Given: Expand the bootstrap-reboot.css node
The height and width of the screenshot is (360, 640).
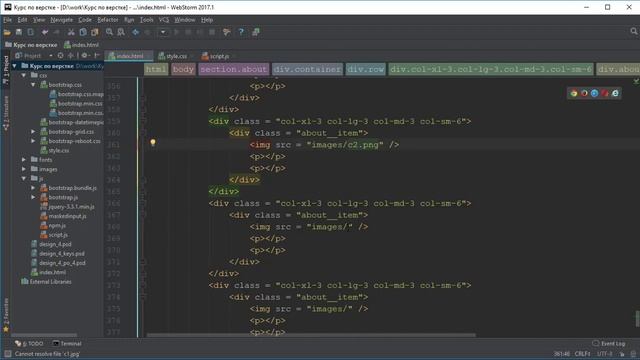Looking at the screenshot, I should point(33,141).
